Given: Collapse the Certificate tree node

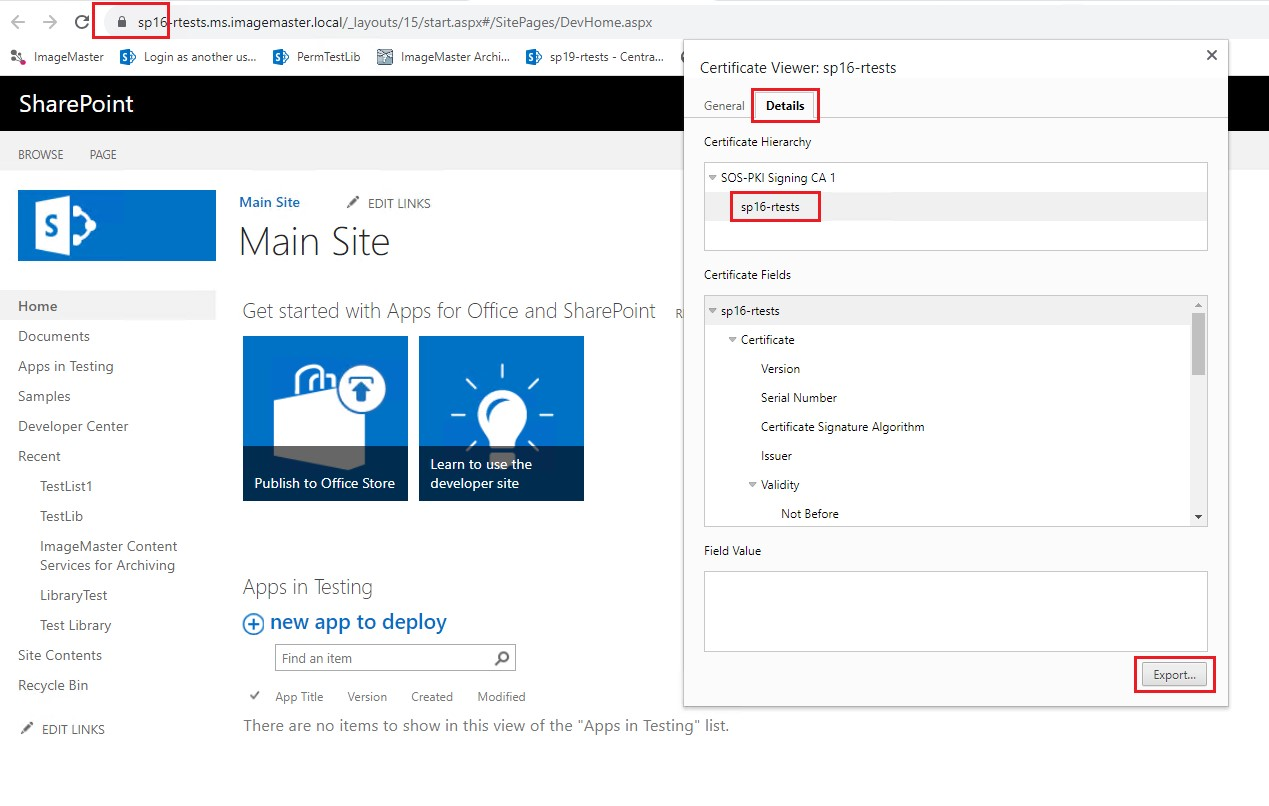Looking at the screenshot, I should (733, 340).
